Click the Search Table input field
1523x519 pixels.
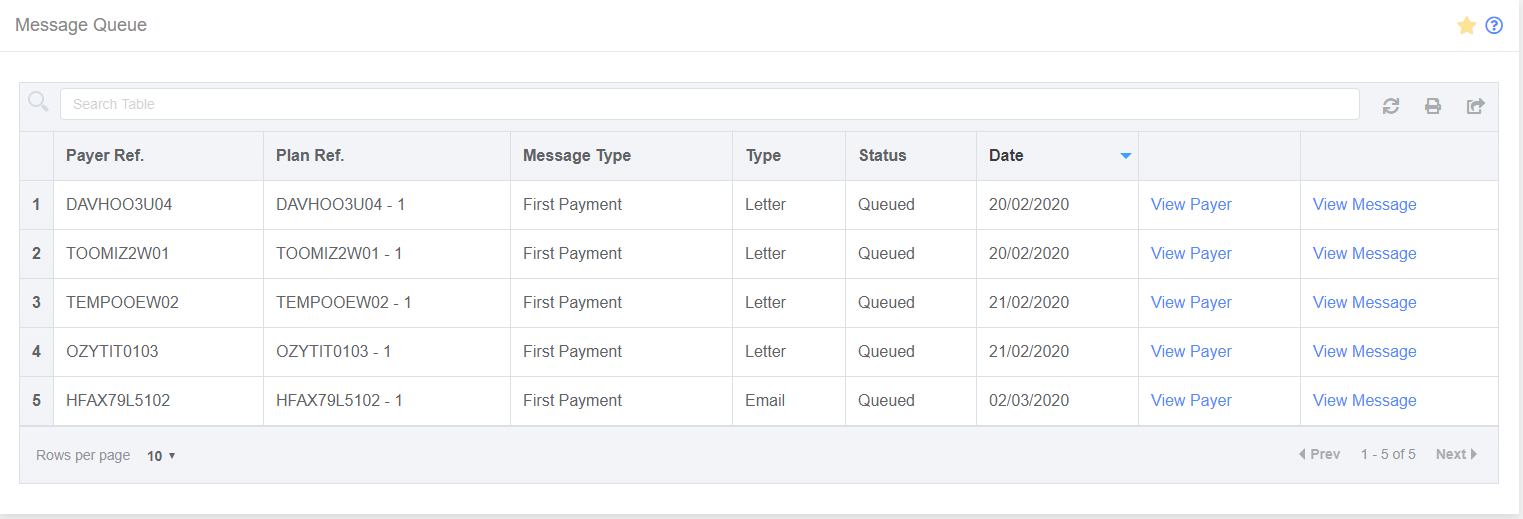point(709,104)
